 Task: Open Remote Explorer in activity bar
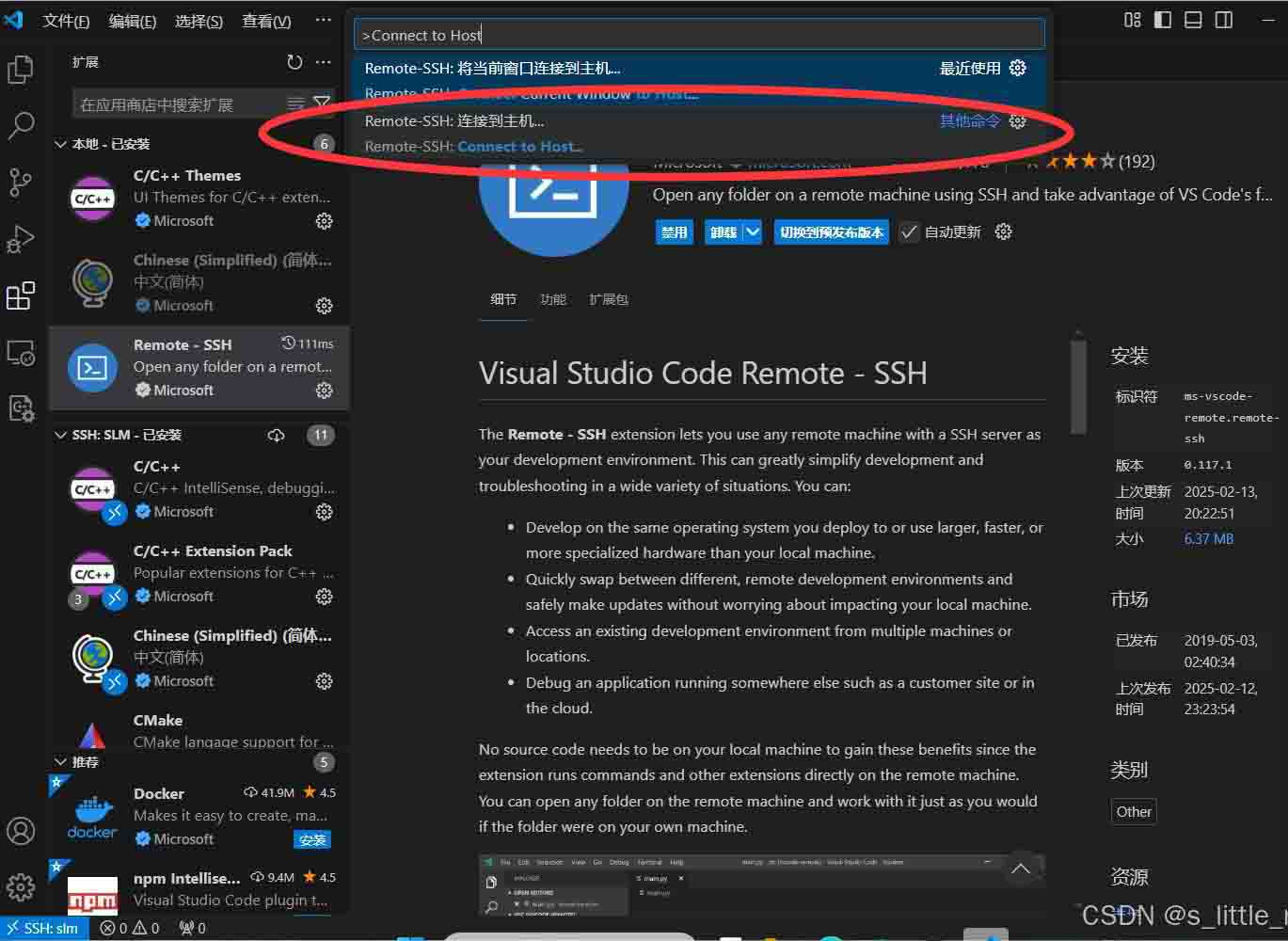pyautogui.click(x=21, y=353)
